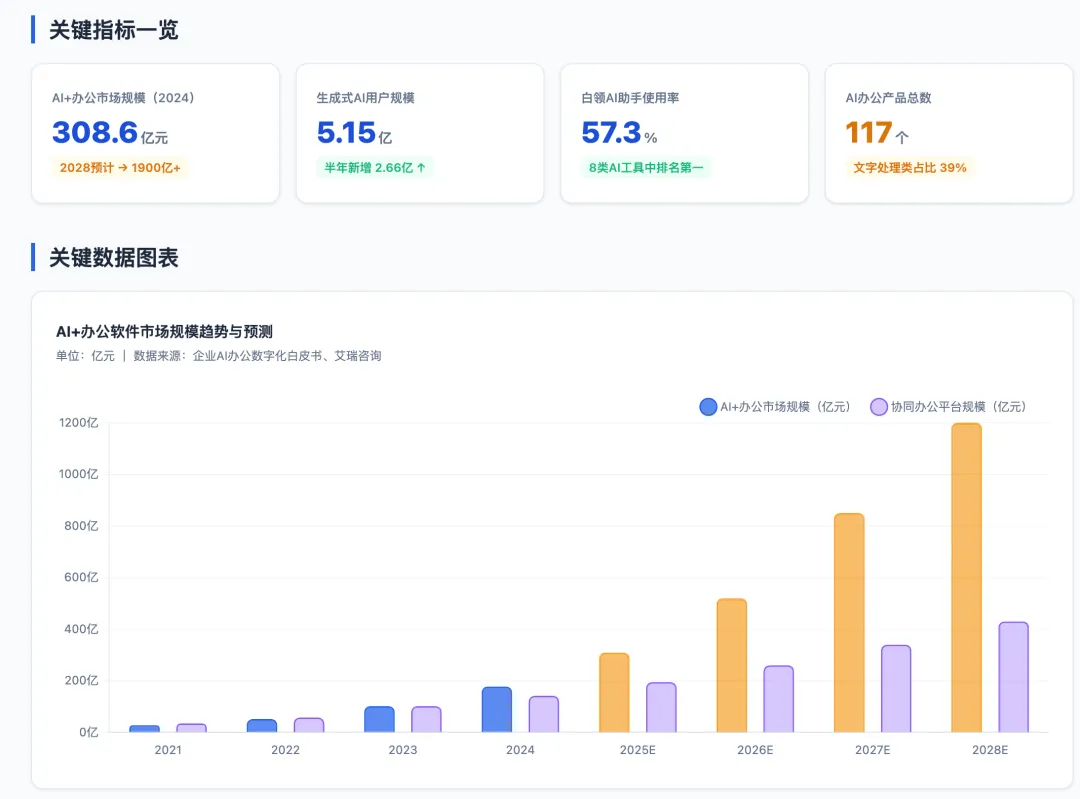Click the 关键数据图表 section heading

click(x=114, y=258)
